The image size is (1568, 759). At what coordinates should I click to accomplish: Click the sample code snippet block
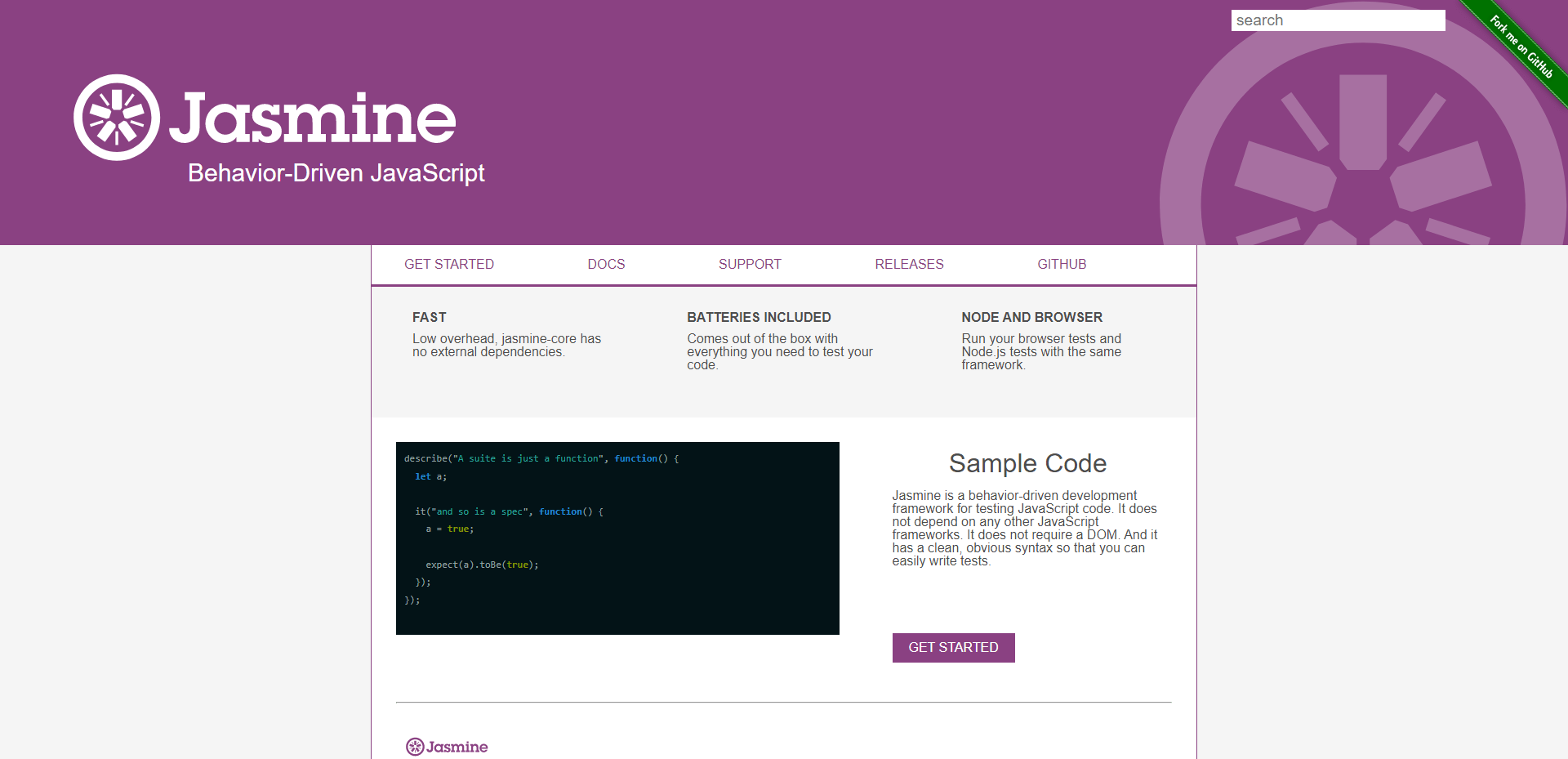point(617,538)
